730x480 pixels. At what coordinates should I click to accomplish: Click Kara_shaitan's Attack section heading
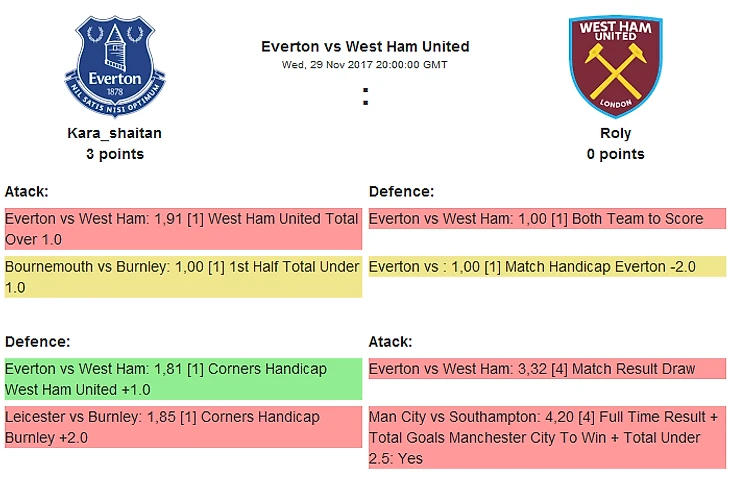[x=27, y=191]
